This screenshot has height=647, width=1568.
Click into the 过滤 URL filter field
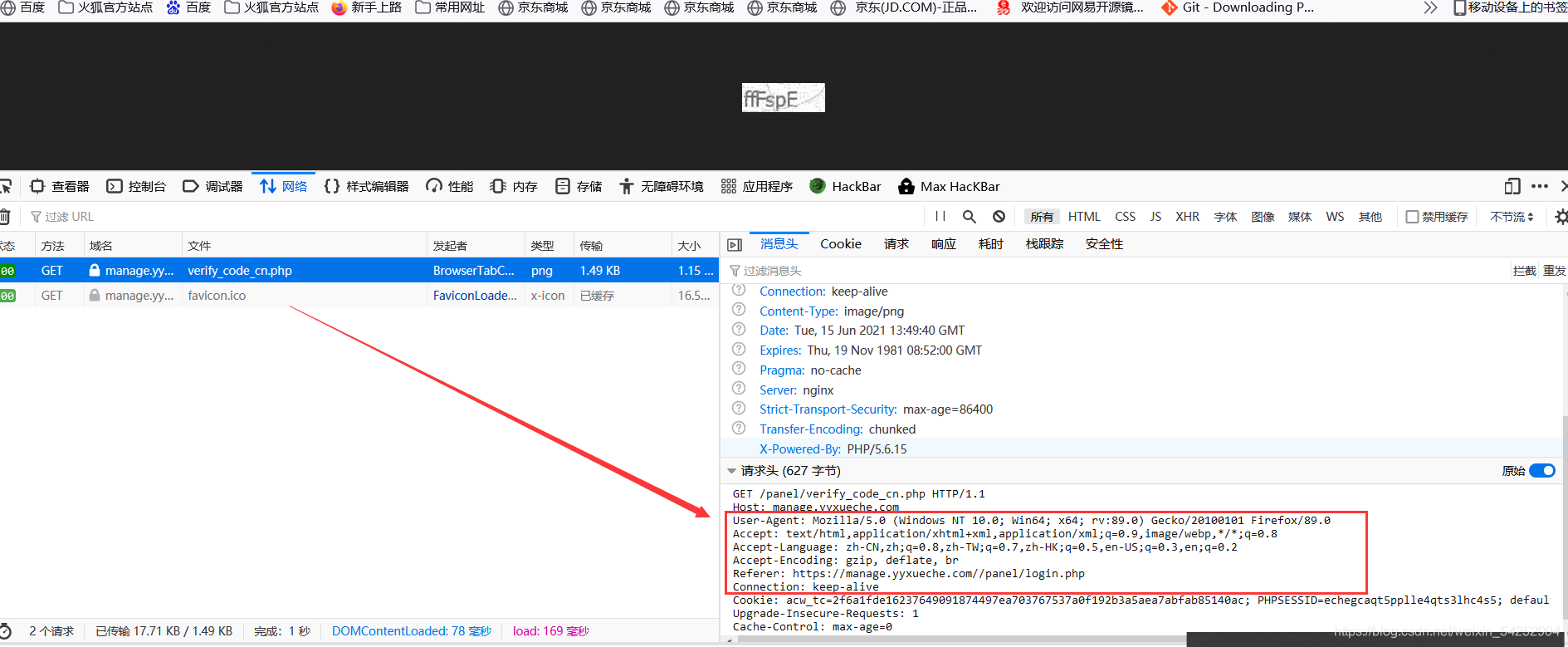pos(473,216)
